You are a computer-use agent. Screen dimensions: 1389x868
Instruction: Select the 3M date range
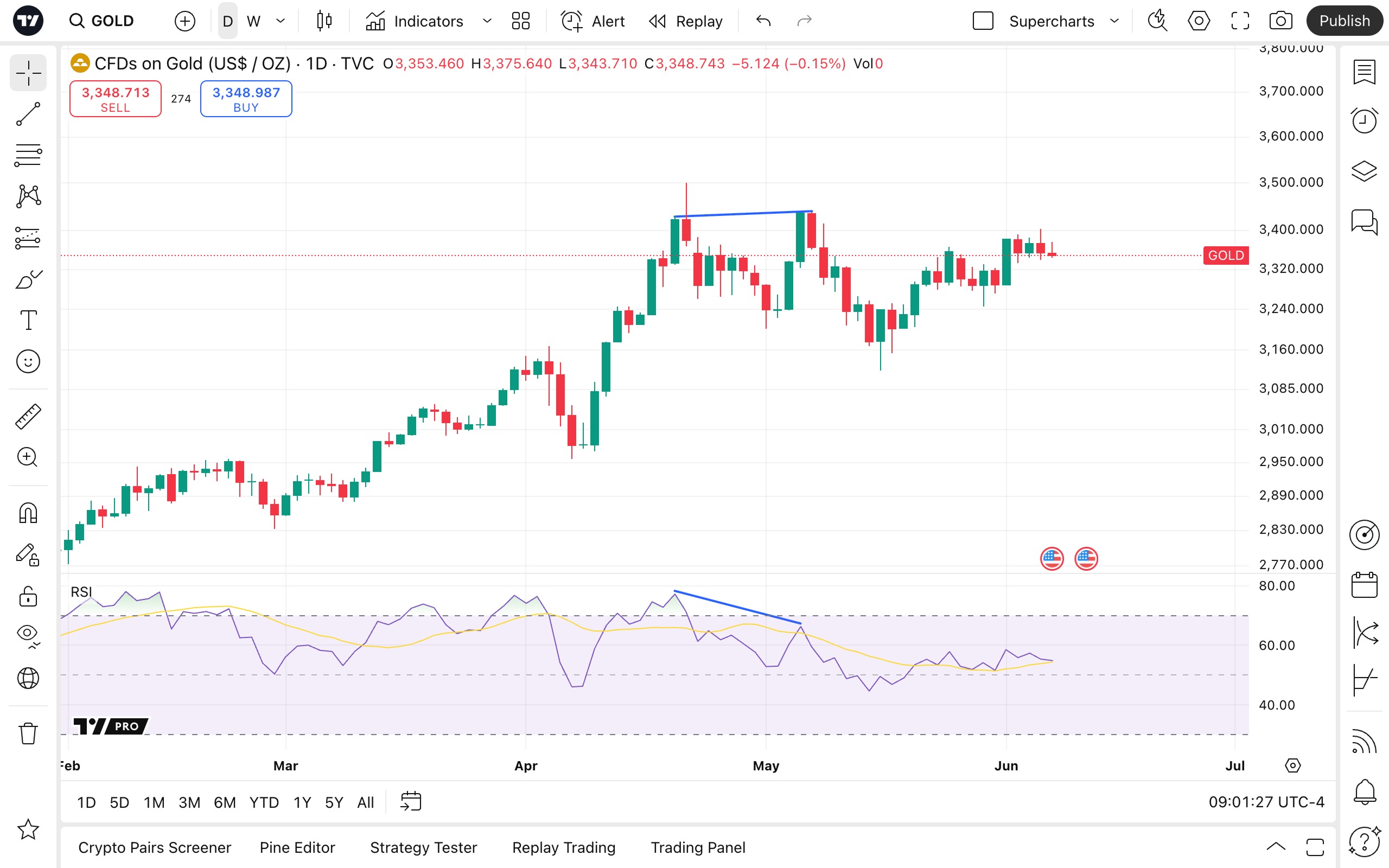point(189,802)
